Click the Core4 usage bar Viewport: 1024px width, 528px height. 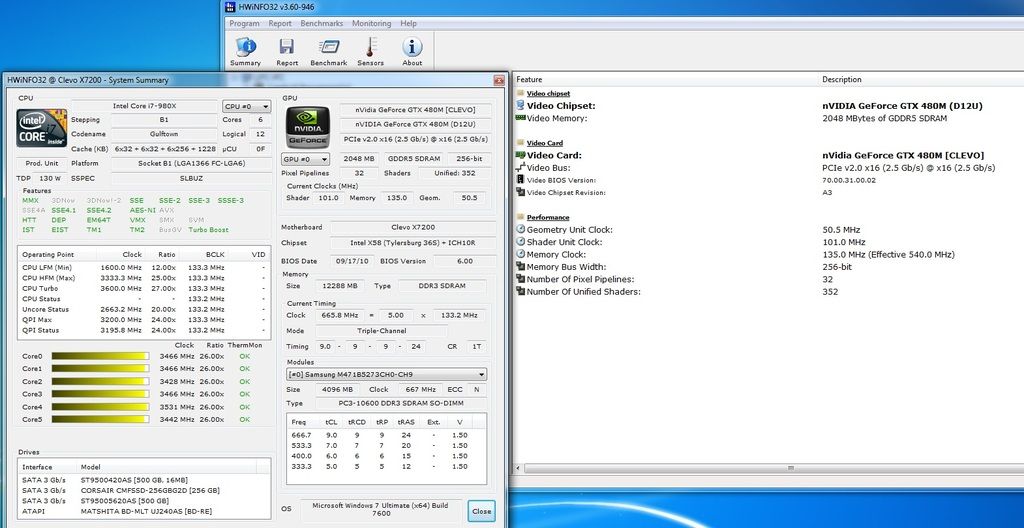coord(100,406)
